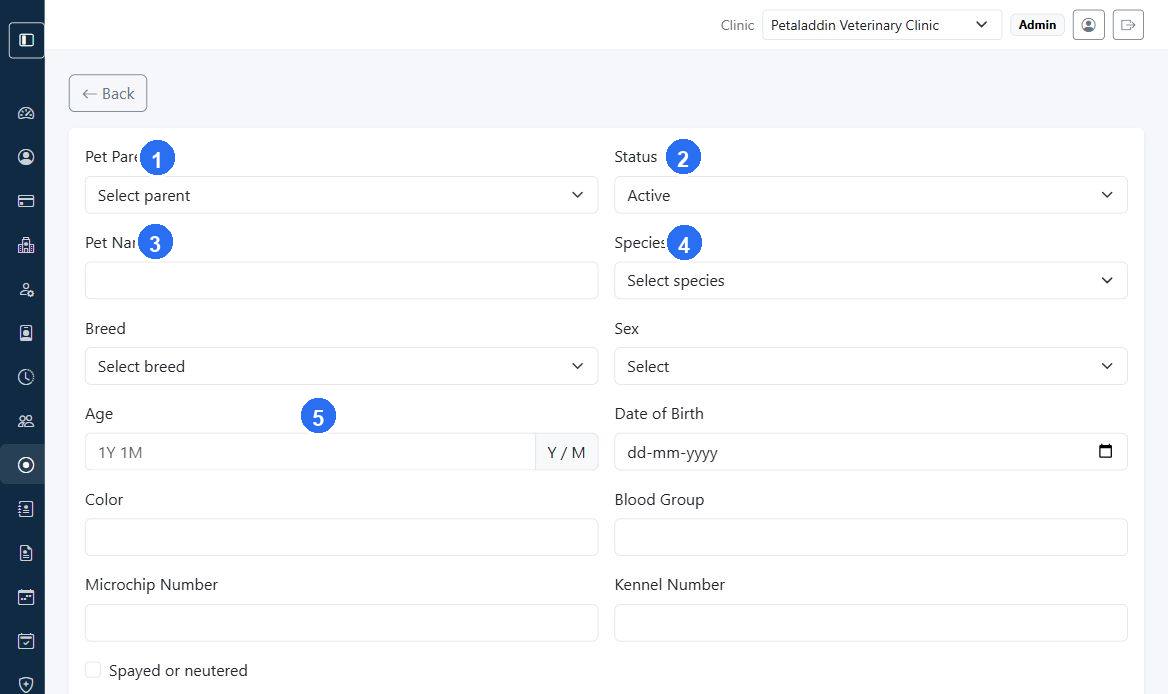Go back with the Back button
Image resolution: width=1168 pixels, height=694 pixels.
[108, 93]
